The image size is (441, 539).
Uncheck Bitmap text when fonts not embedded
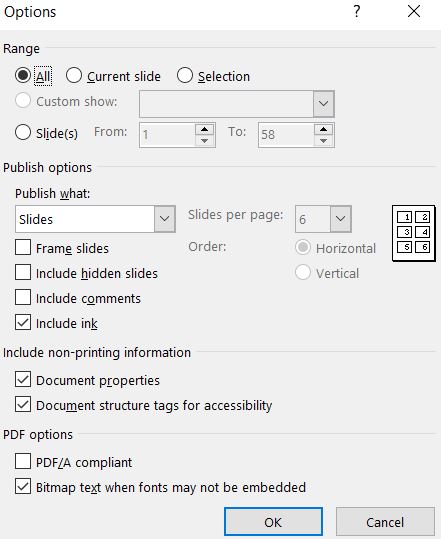coord(23,487)
